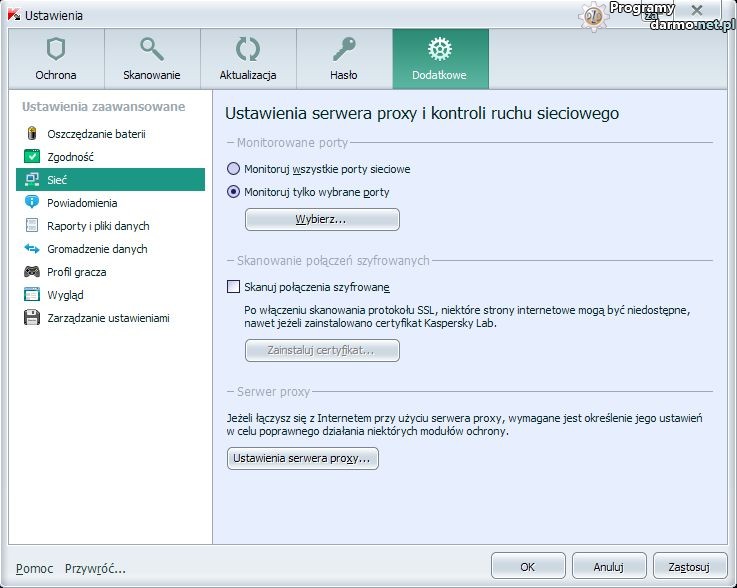This screenshot has width=737, height=588.
Task: Open Zgodność settings
Action: pyautogui.click(x=110, y=157)
